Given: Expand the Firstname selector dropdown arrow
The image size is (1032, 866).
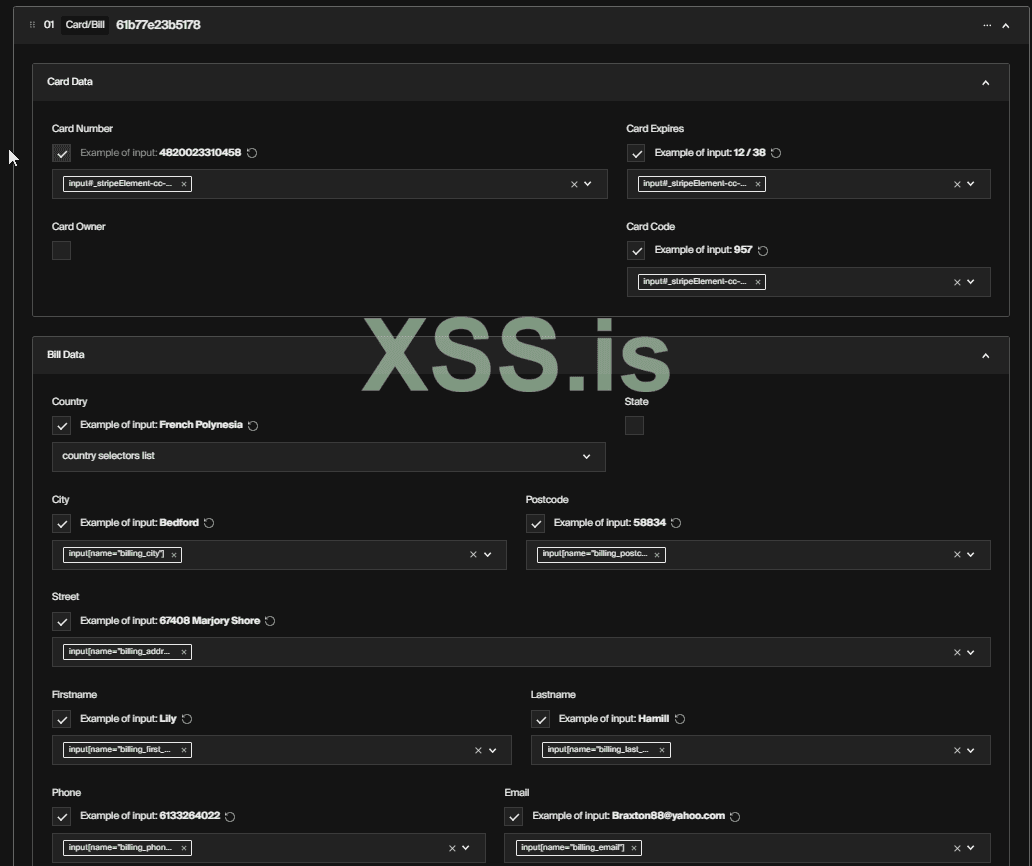Looking at the screenshot, I should [x=492, y=750].
